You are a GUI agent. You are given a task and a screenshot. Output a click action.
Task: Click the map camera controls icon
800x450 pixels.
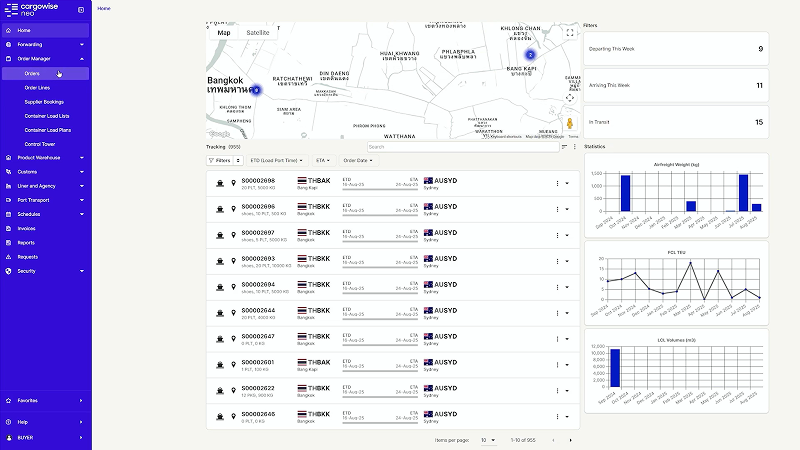(x=570, y=98)
